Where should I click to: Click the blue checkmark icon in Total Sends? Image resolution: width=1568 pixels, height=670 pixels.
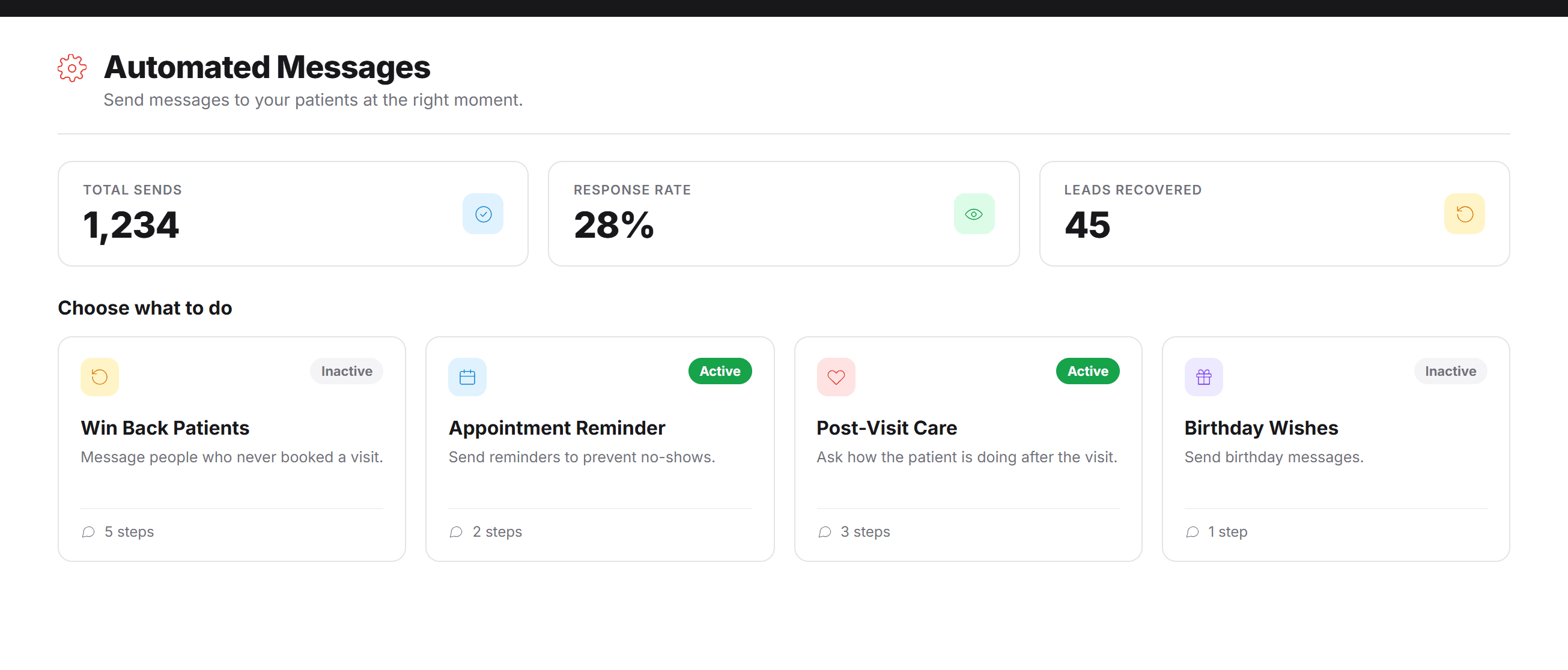[483, 214]
